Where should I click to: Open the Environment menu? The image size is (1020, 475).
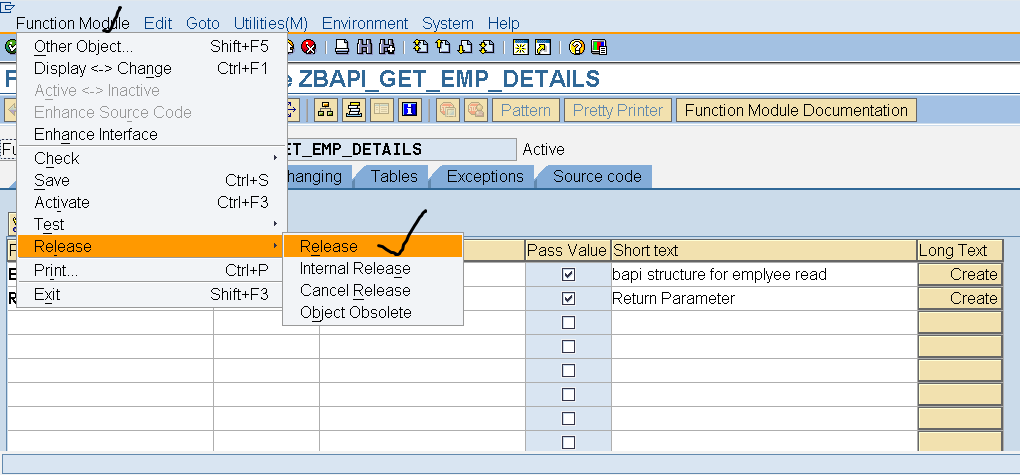365,24
